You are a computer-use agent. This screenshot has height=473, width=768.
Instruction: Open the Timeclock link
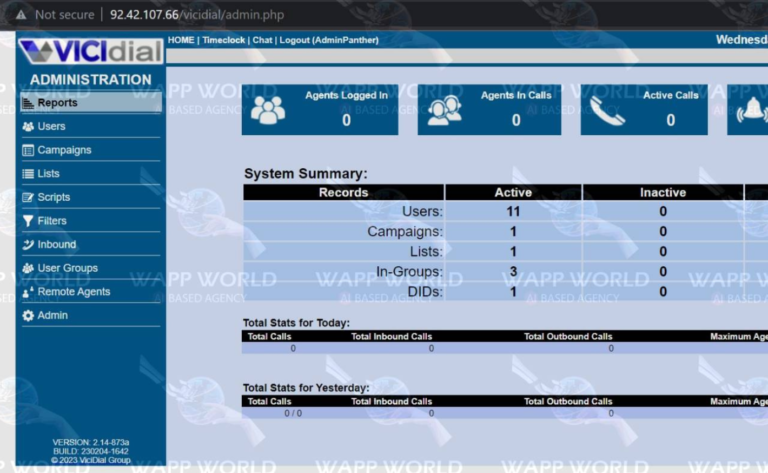(223, 40)
